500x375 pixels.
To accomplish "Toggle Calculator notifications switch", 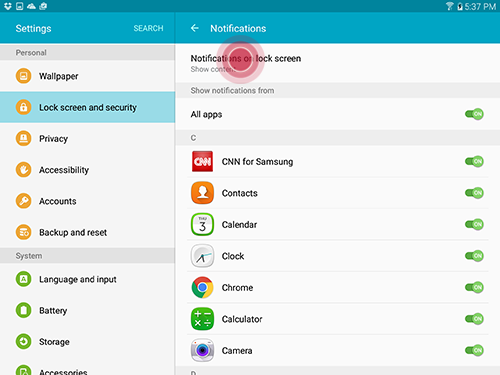I will 474,319.
